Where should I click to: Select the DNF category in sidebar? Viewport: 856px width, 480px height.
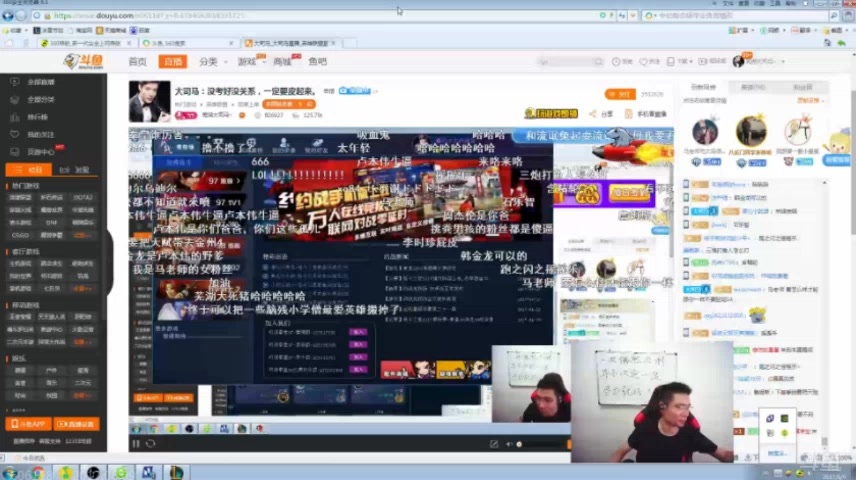pyautogui.click(x=51, y=223)
